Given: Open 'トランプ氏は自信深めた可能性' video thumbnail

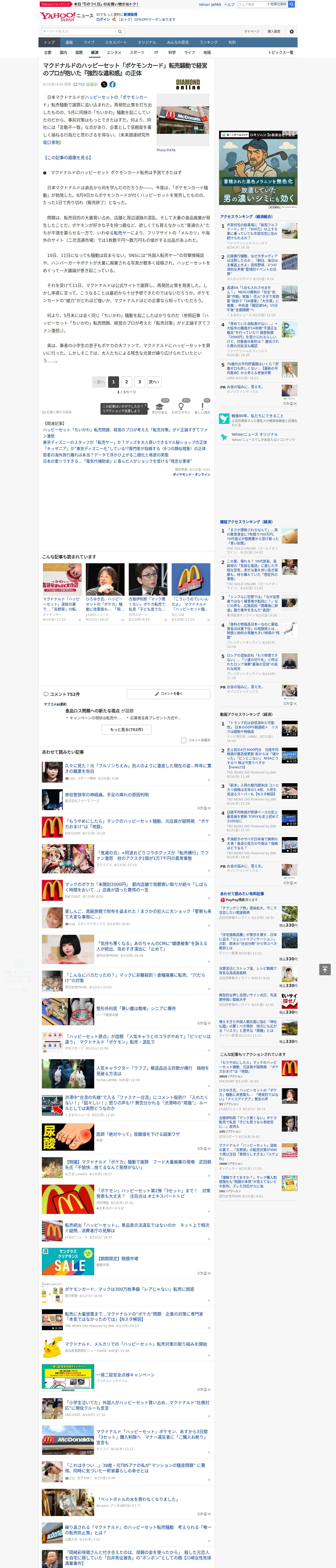Looking at the screenshot, I should tap(290, 729).
